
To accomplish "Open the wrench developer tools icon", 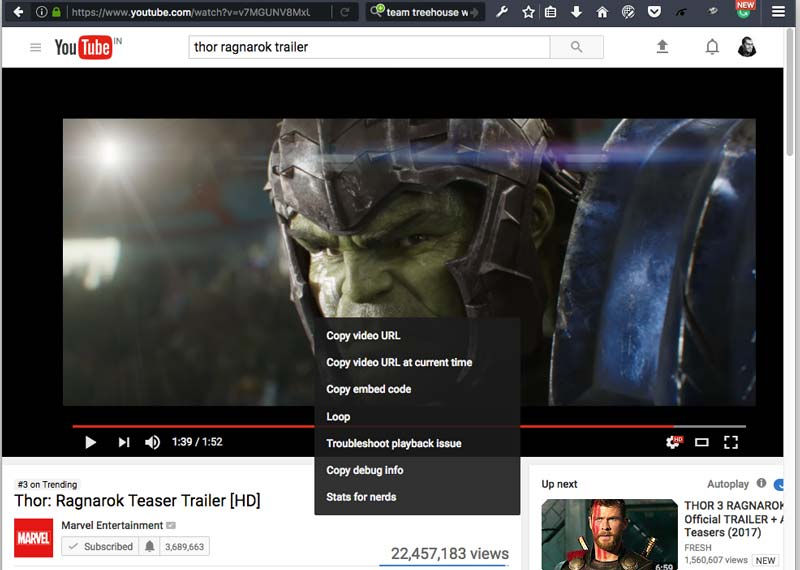I will click(502, 12).
